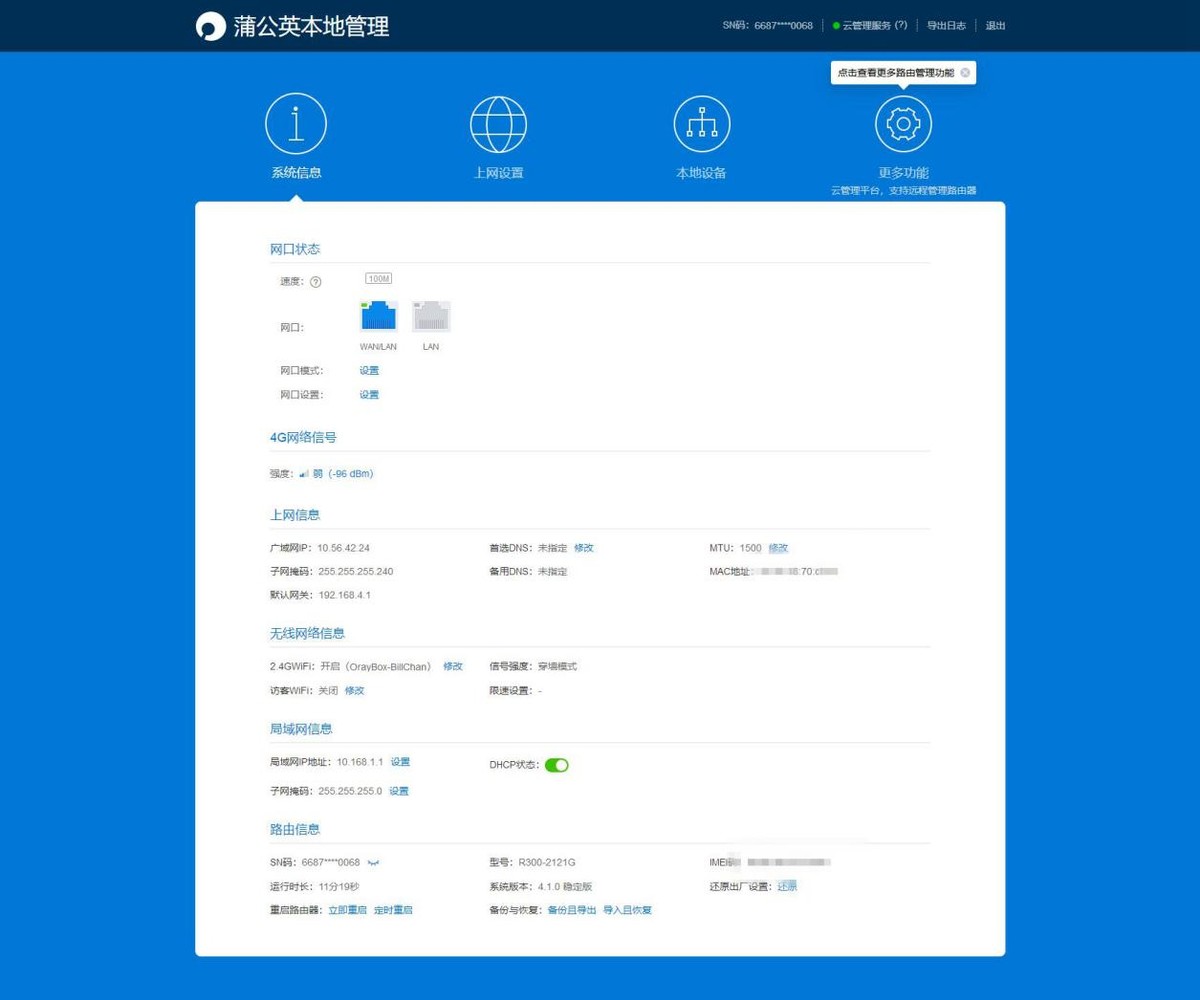Open 系统信息 via the info icon

tap(296, 123)
